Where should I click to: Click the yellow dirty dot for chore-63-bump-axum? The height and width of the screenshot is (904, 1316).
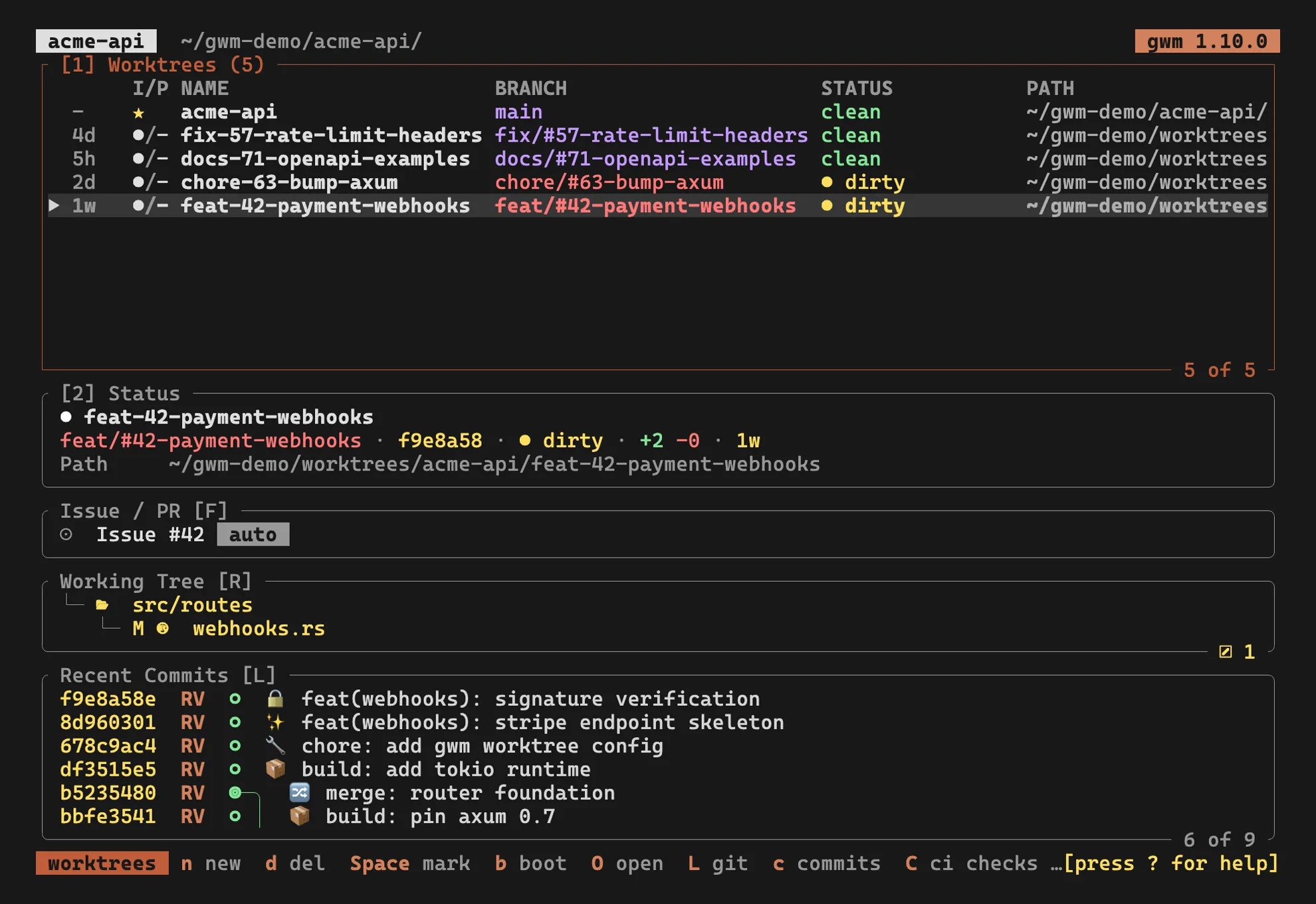click(827, 182)
